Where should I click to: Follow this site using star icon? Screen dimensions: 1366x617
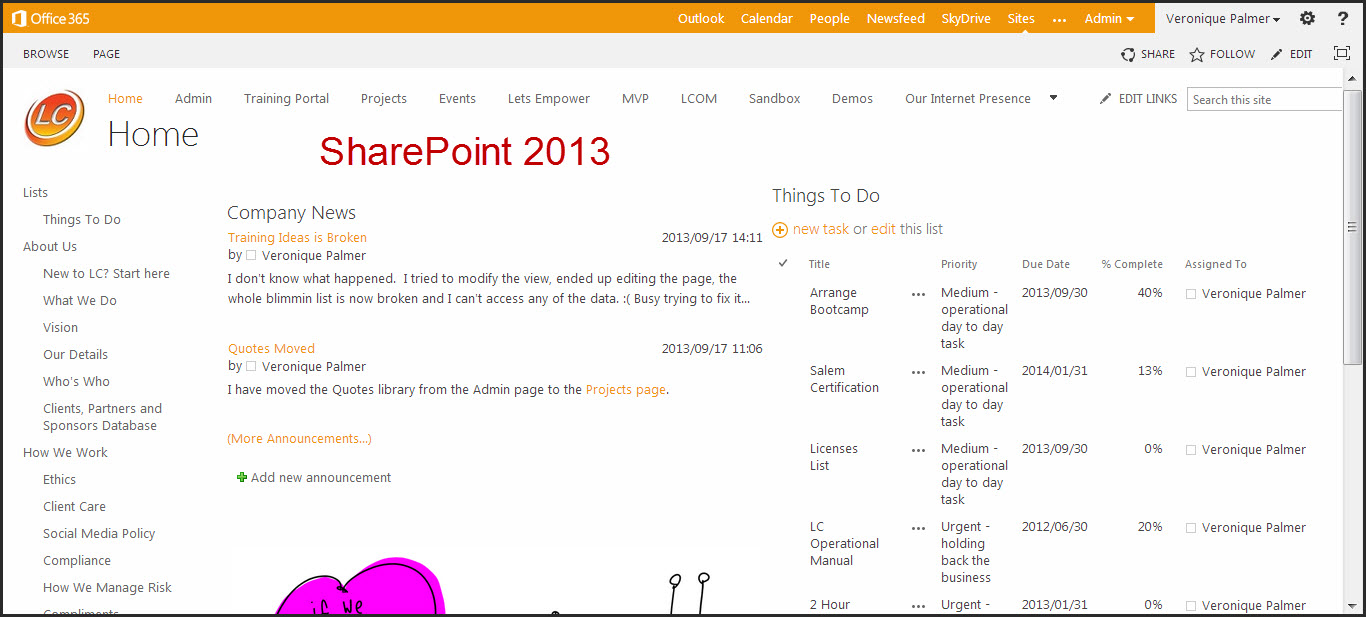click(1197, 55)
